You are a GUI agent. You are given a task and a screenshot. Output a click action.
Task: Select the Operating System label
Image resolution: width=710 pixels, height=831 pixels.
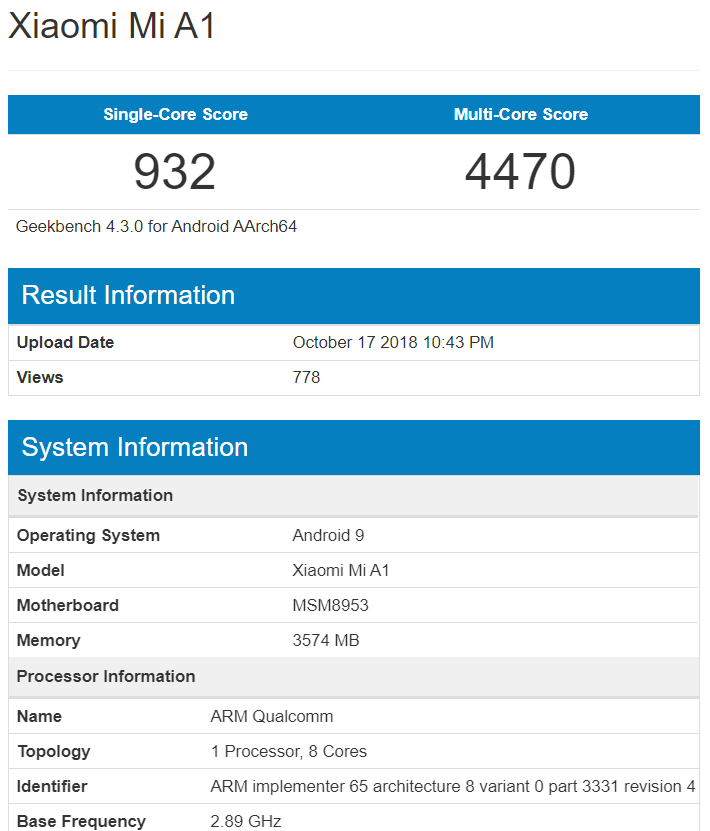pyautogui.click(x=88, y=536)
